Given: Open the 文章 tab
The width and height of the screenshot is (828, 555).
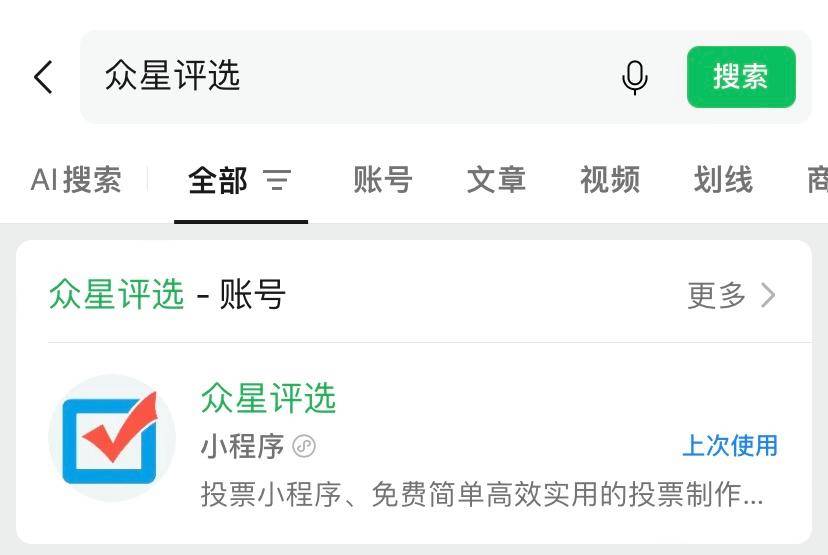Looking at the screenshot, I should coord(496,180).
